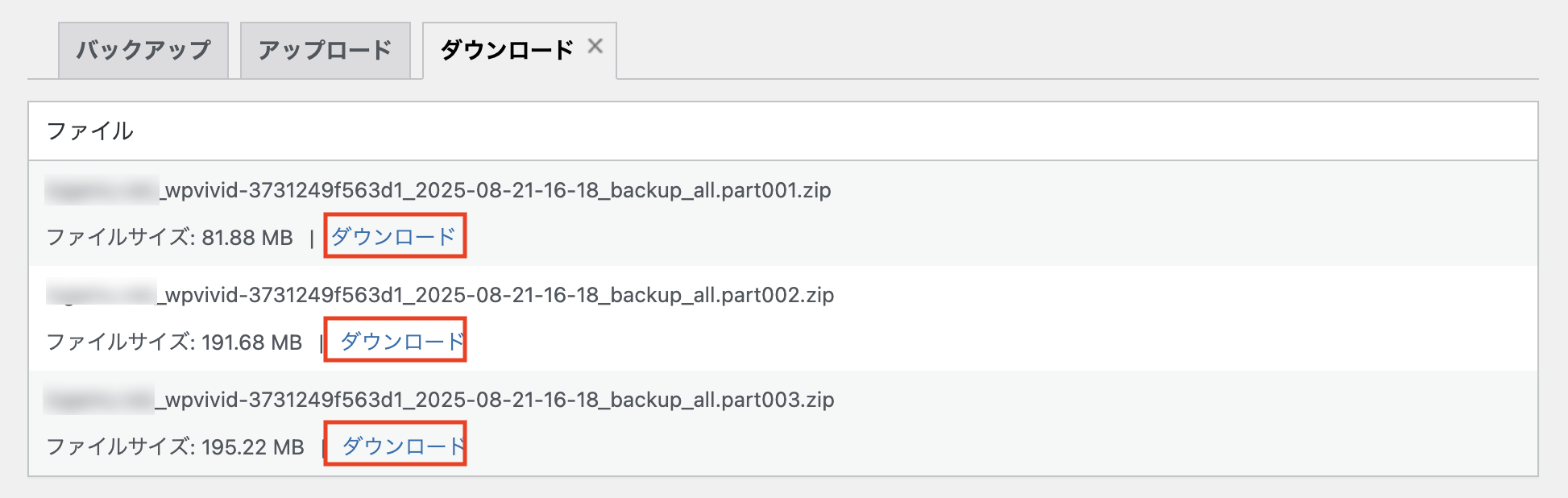This screenshot has height=498, width=1568.
Task: Open the アップロード tab
Action: pyautogui.click(x=326, y=50)
